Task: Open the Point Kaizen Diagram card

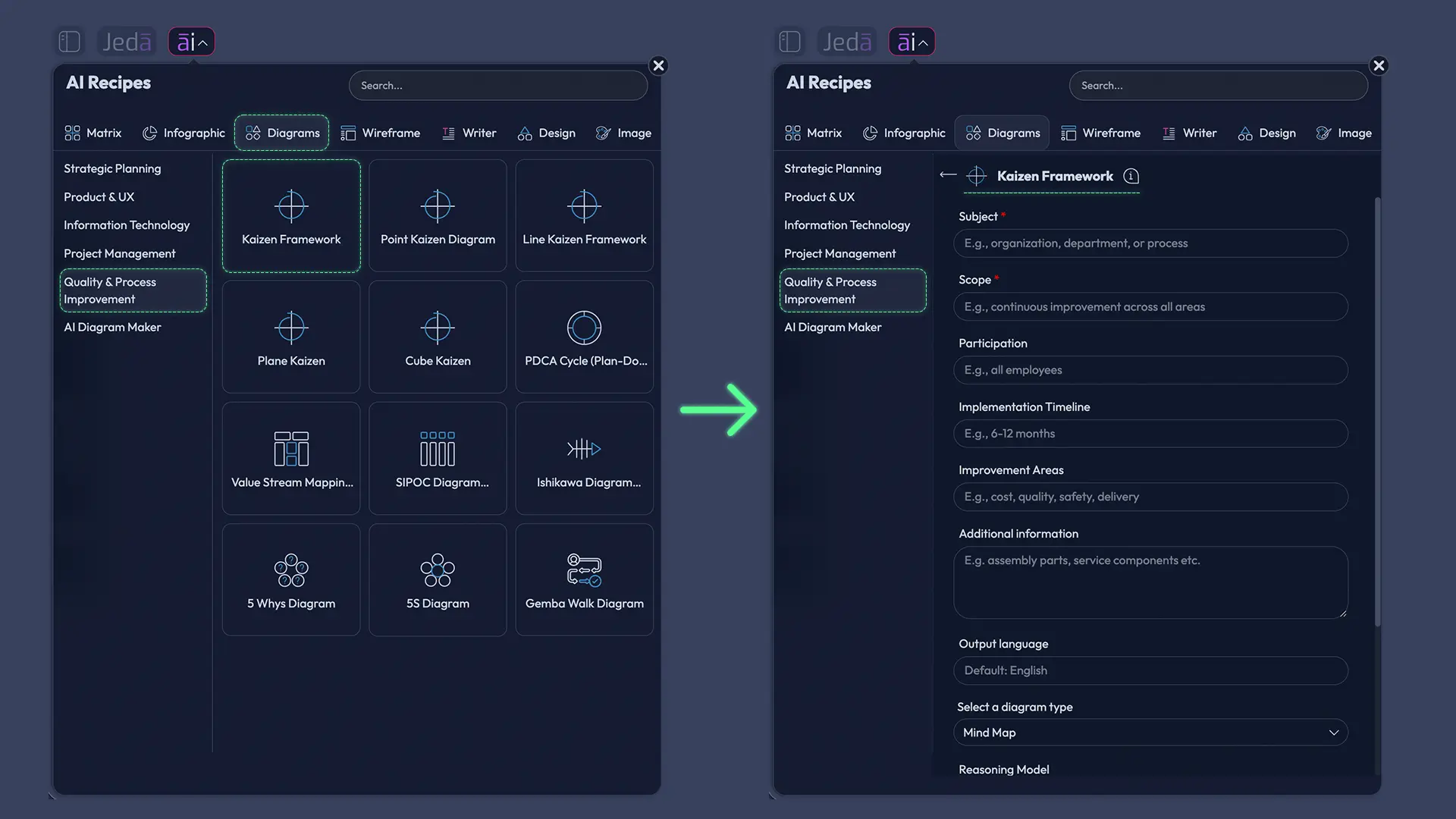Action: coord(438,216)
